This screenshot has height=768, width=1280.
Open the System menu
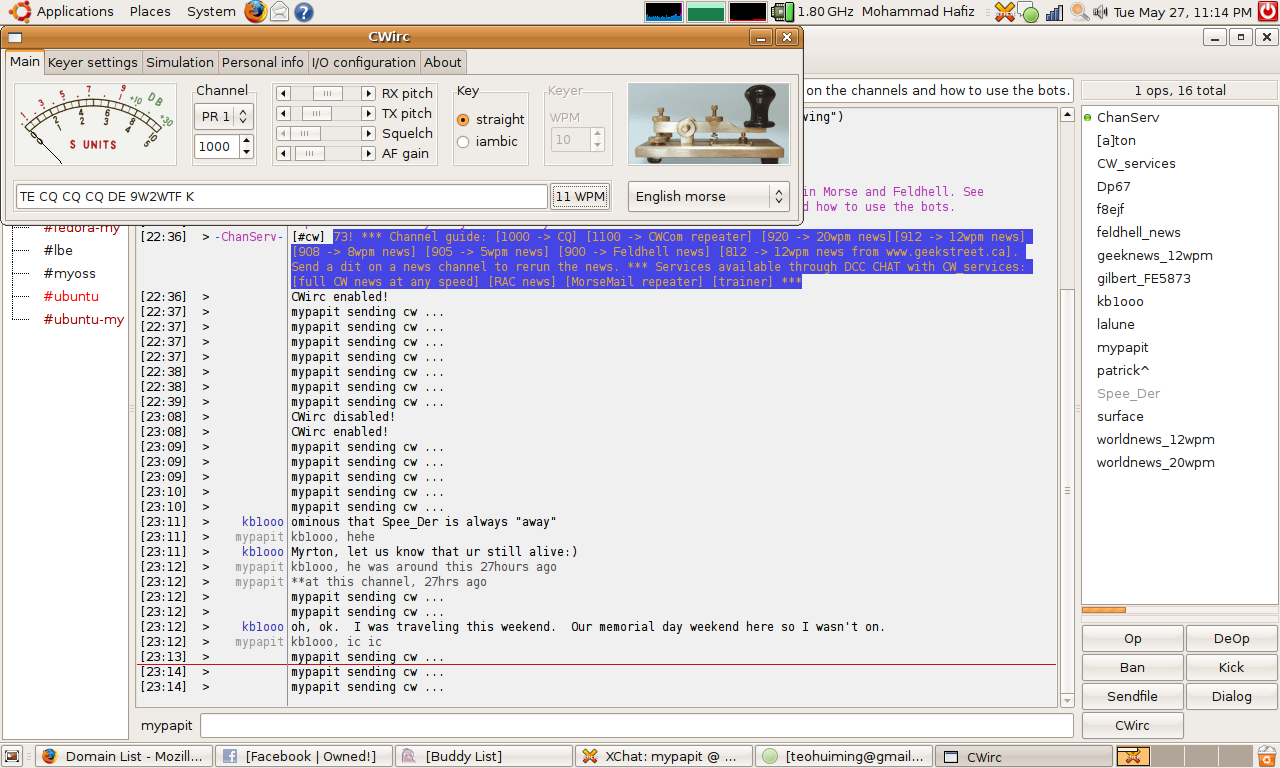coord(211,12)
